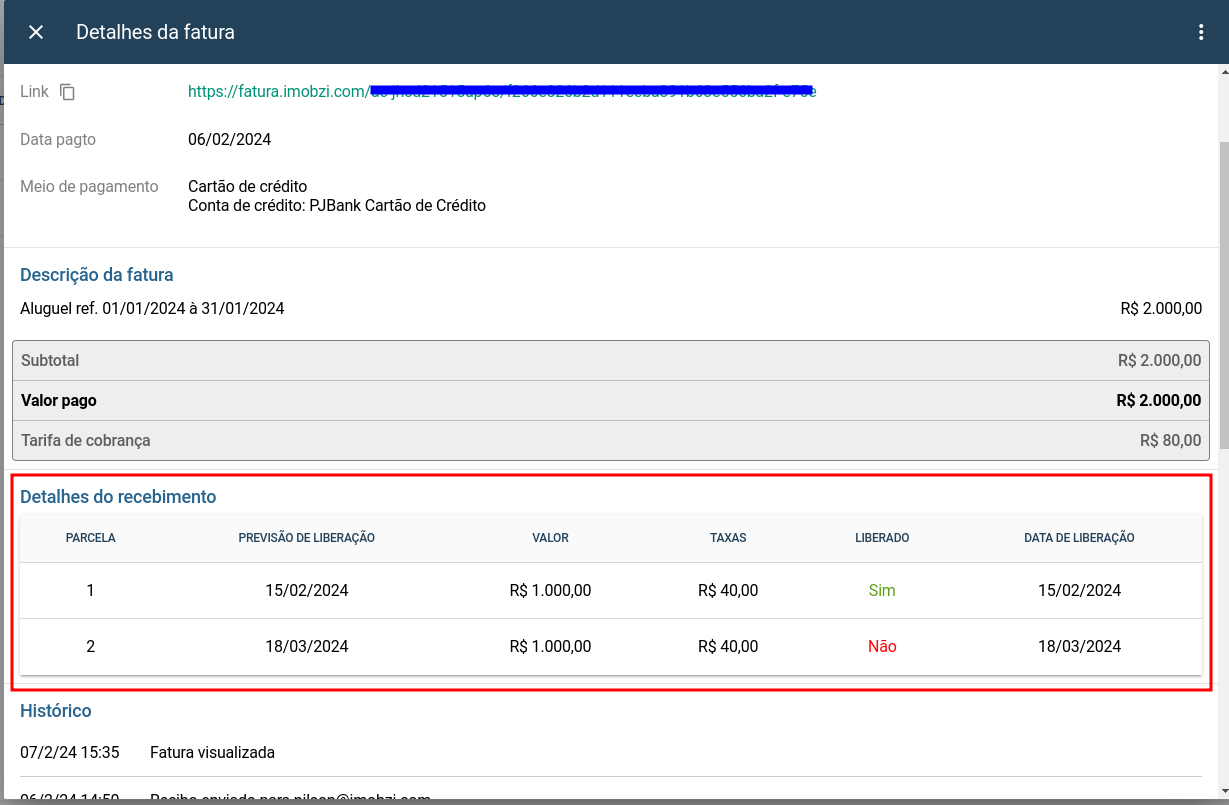Image resolution: width=1229 pixels, height=805 pixels.
Task: Click the green 'Sim' status in parcela 1
Action: [x=882, y=591]
